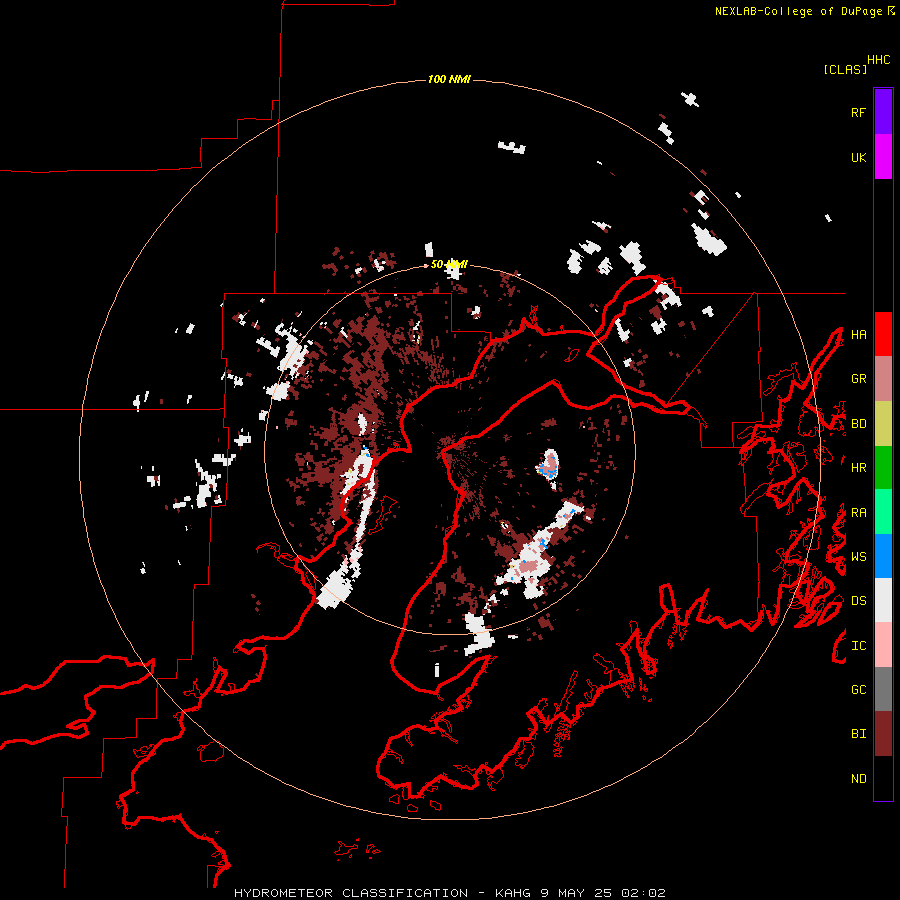Select the IC pink legend block

pyautogui.click(x=883, y=645)
